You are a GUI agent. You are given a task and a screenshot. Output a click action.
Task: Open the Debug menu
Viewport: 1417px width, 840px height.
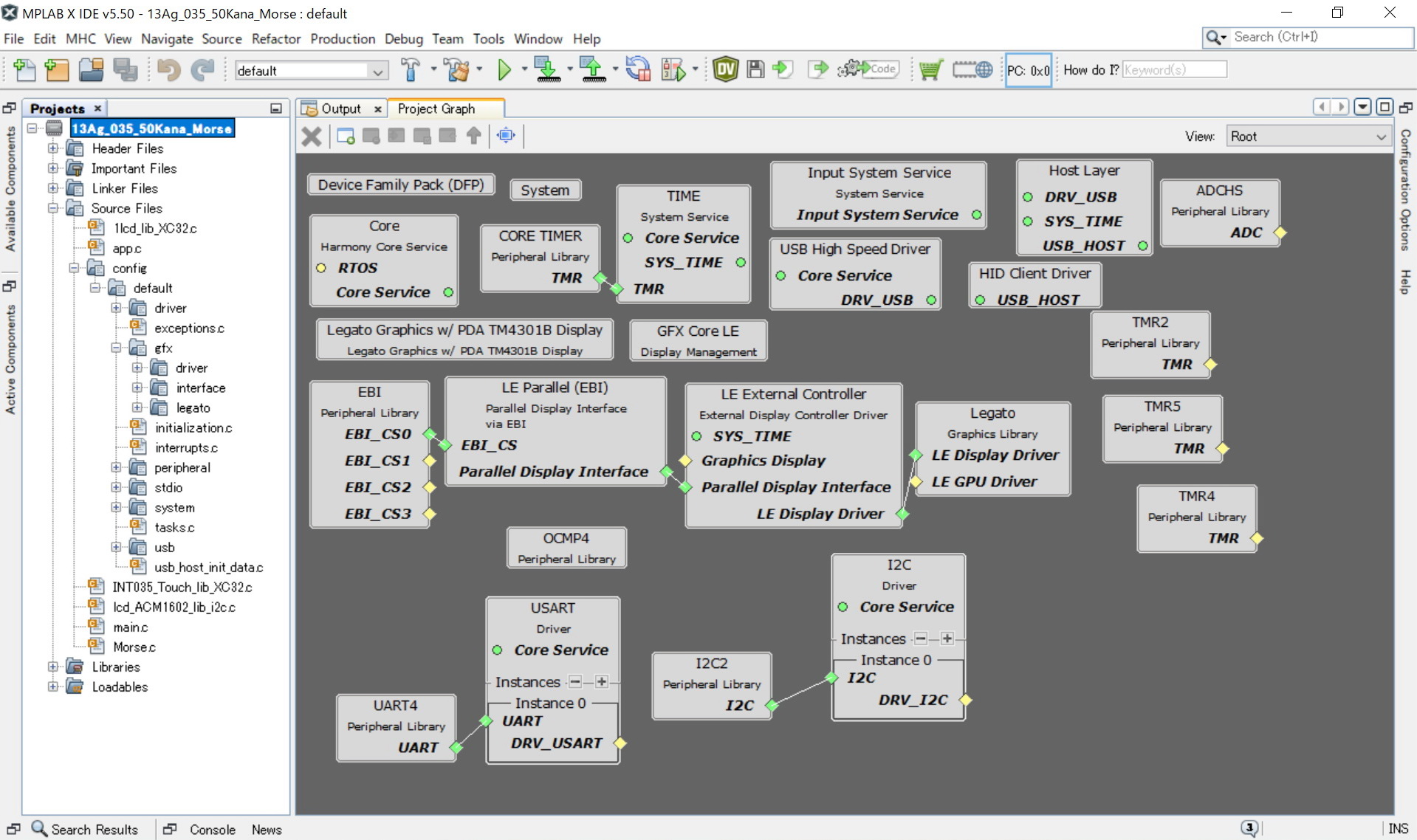403,39
